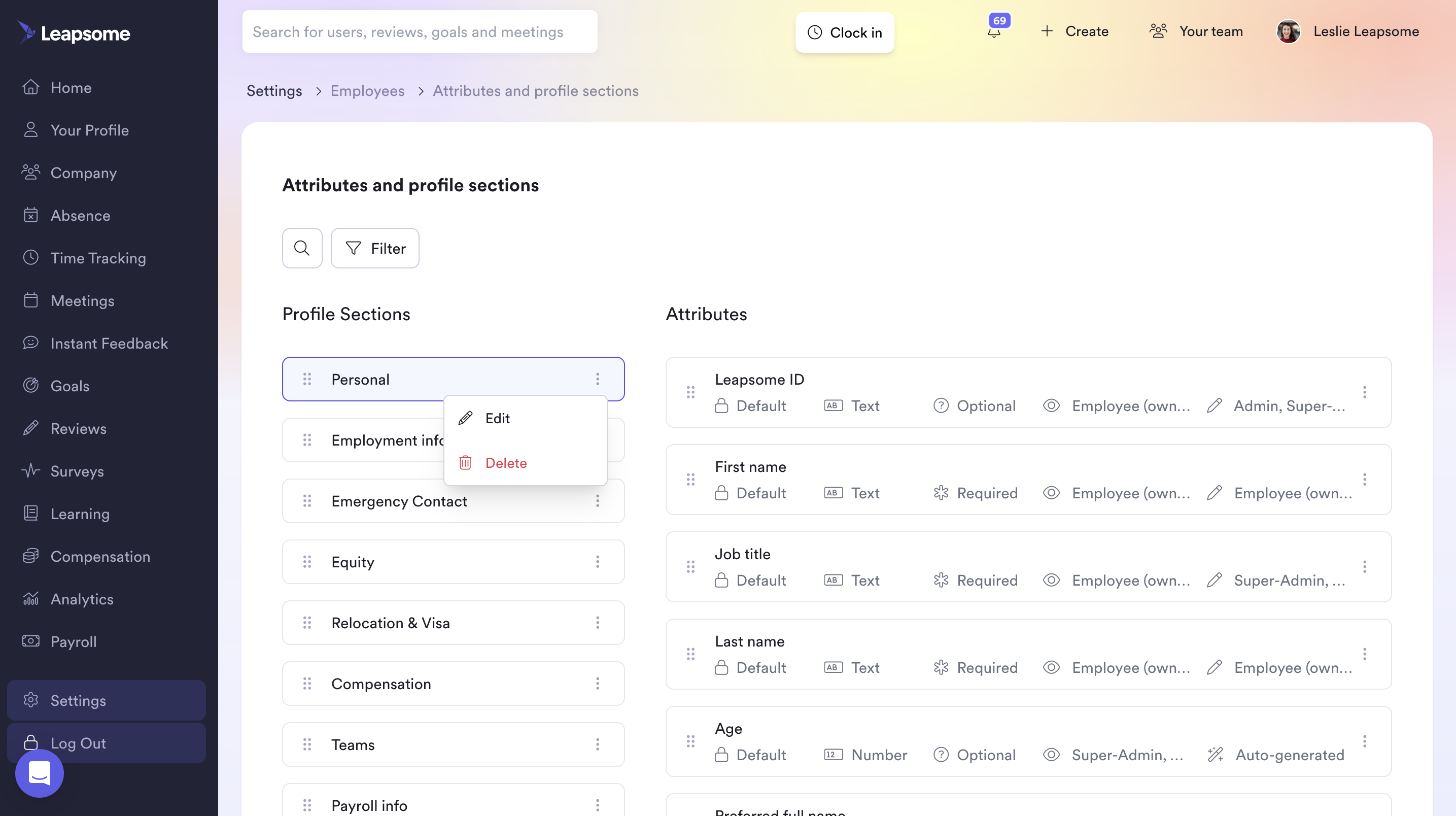Open the three-dot menu for Last name
The height and width of the screenshot is (816, 1456).
(x=1365, y=654)
